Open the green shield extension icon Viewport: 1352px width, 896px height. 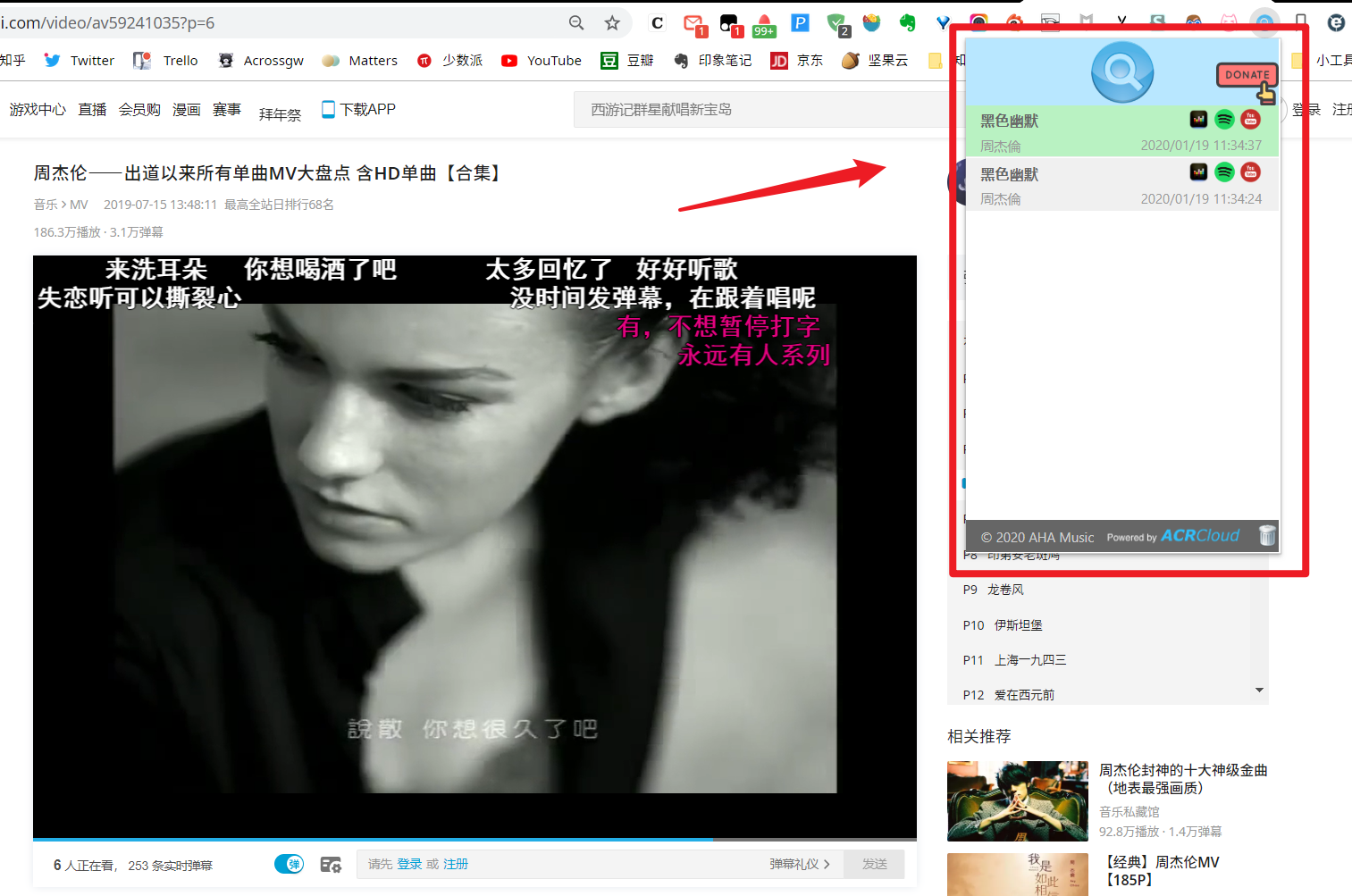(x=836, y=24)
